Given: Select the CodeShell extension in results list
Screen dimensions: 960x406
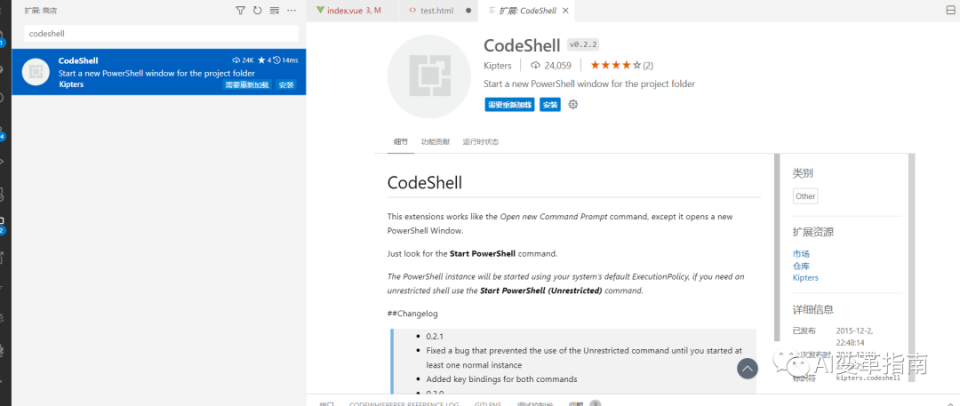Looking at the screenshot, I should 159,72.
